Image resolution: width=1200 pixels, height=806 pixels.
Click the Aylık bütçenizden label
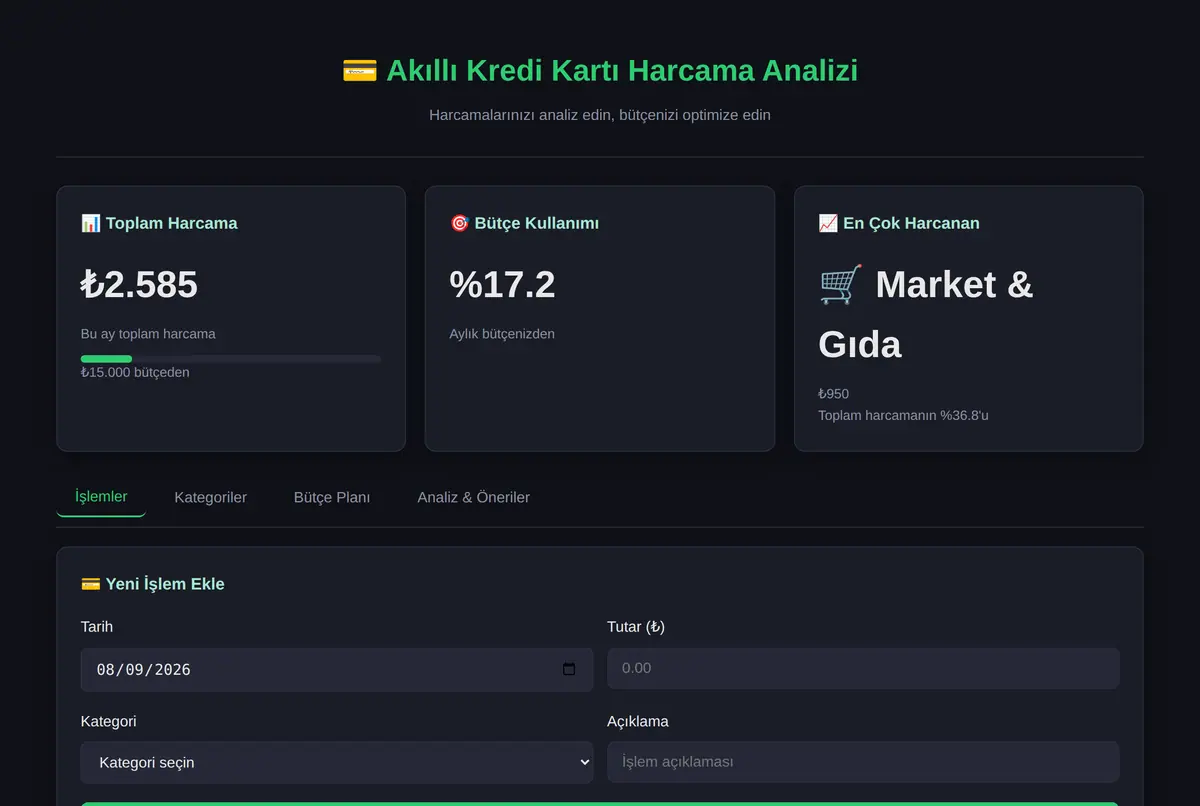coord(502,334)
